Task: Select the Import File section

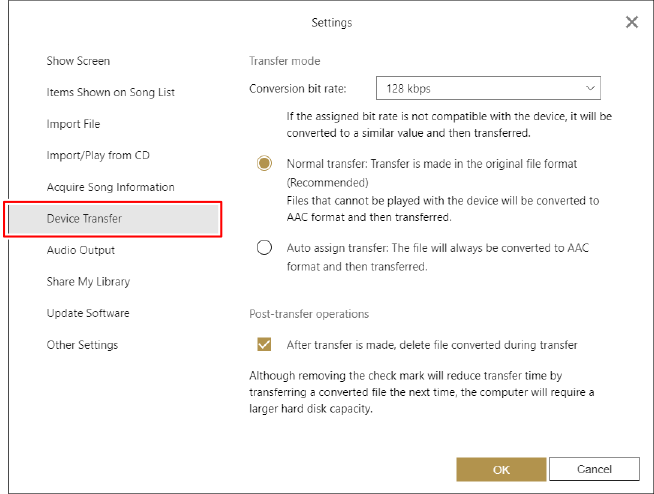Action: [73, 124]
